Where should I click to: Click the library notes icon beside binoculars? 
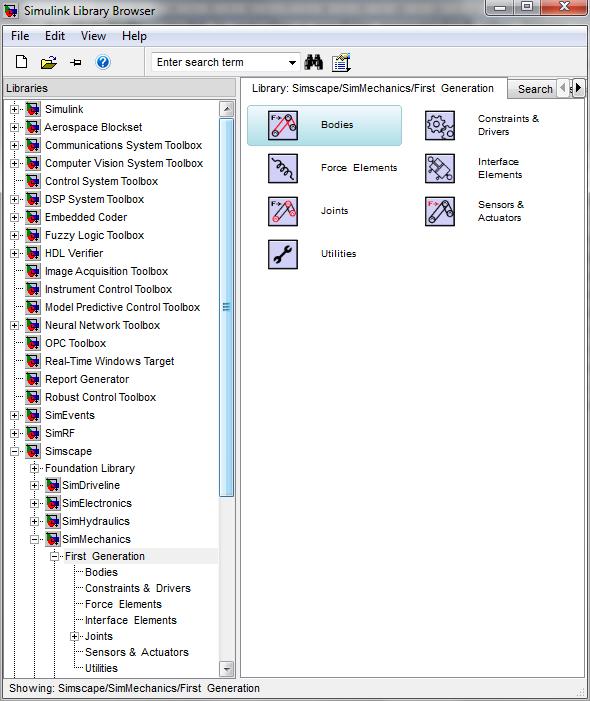[341, 63]
